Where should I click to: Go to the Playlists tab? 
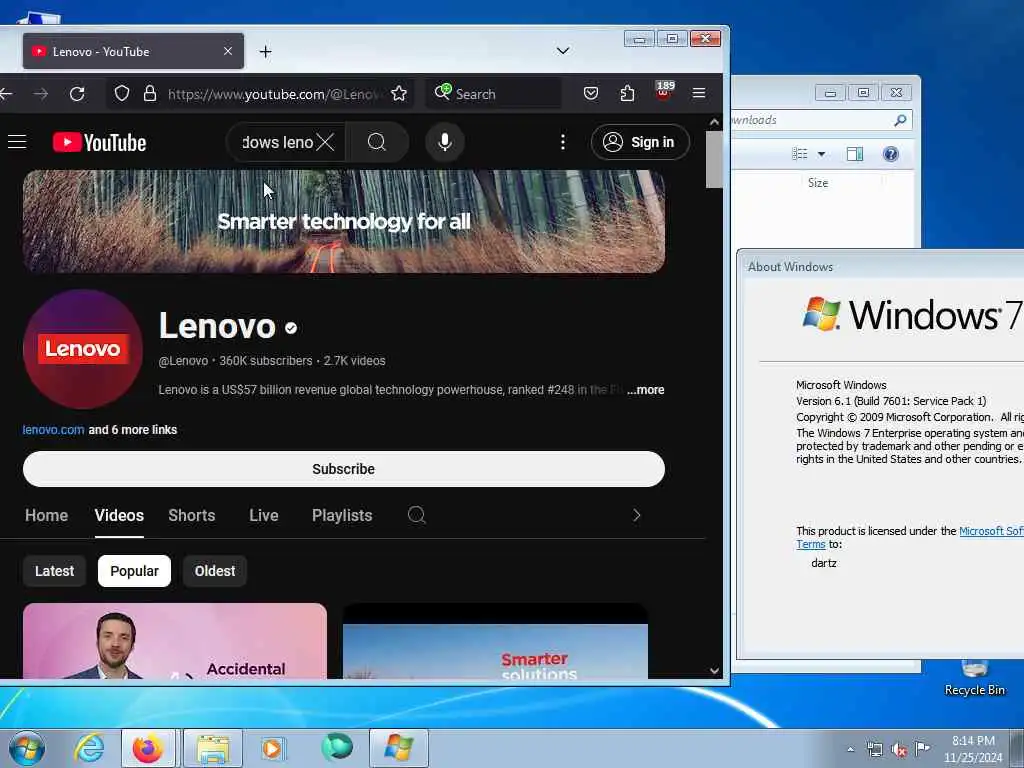[342, 515]
